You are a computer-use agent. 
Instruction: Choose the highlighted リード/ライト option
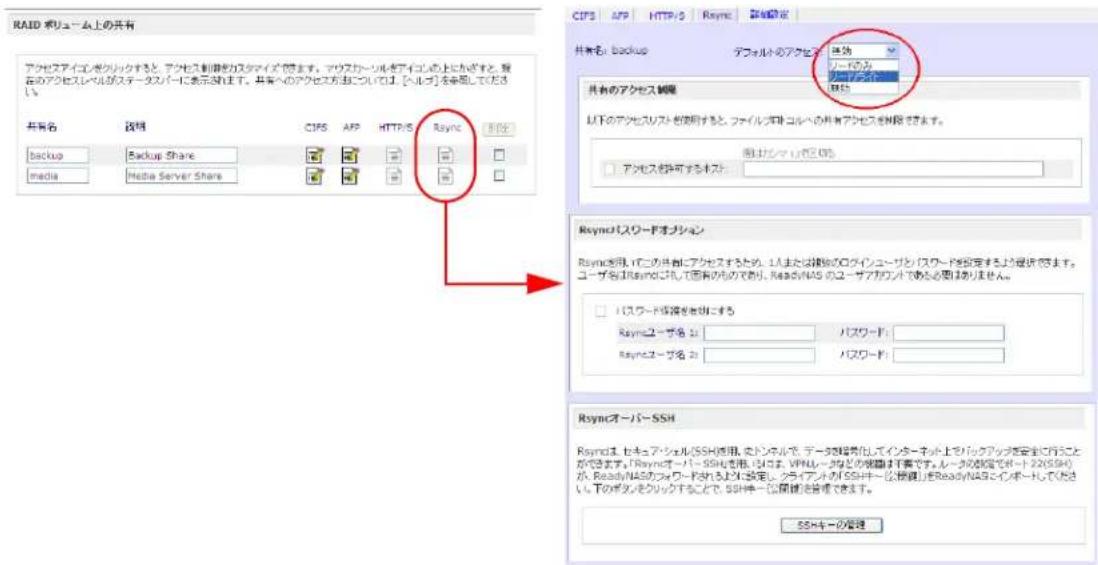pyautogui.click(x=862, y=75)
